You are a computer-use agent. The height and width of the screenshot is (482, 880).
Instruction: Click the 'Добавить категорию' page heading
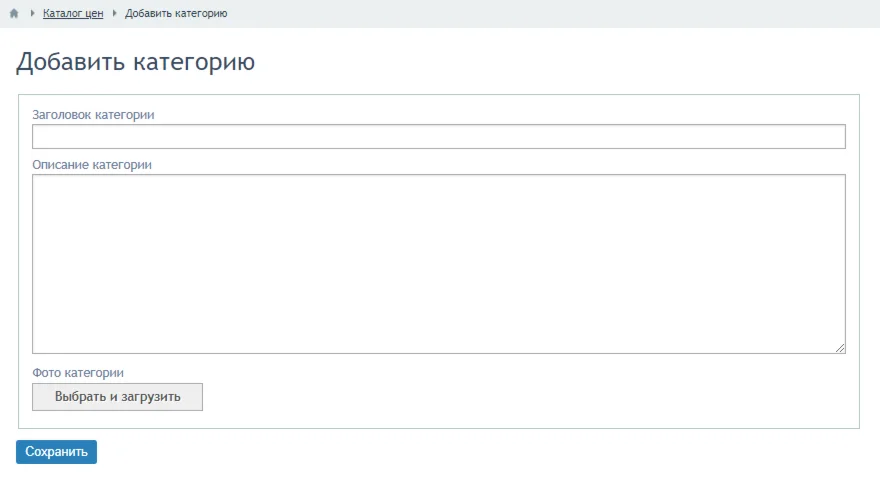[135, 62]
